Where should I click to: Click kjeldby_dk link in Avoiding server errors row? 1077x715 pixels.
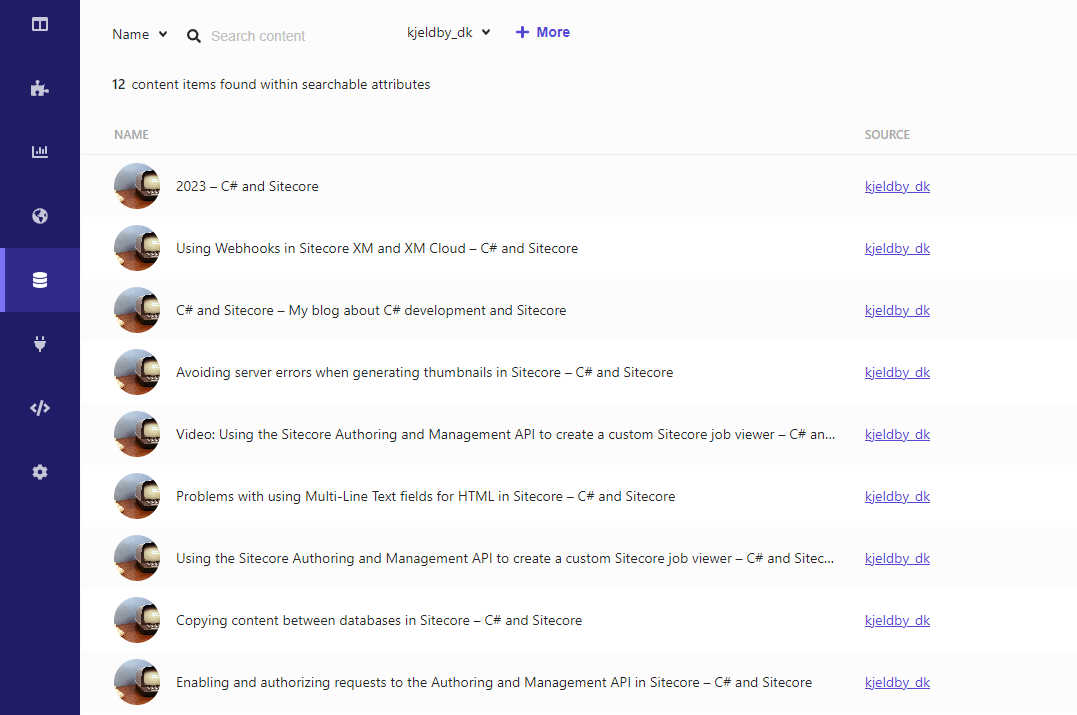click(897, 372)
